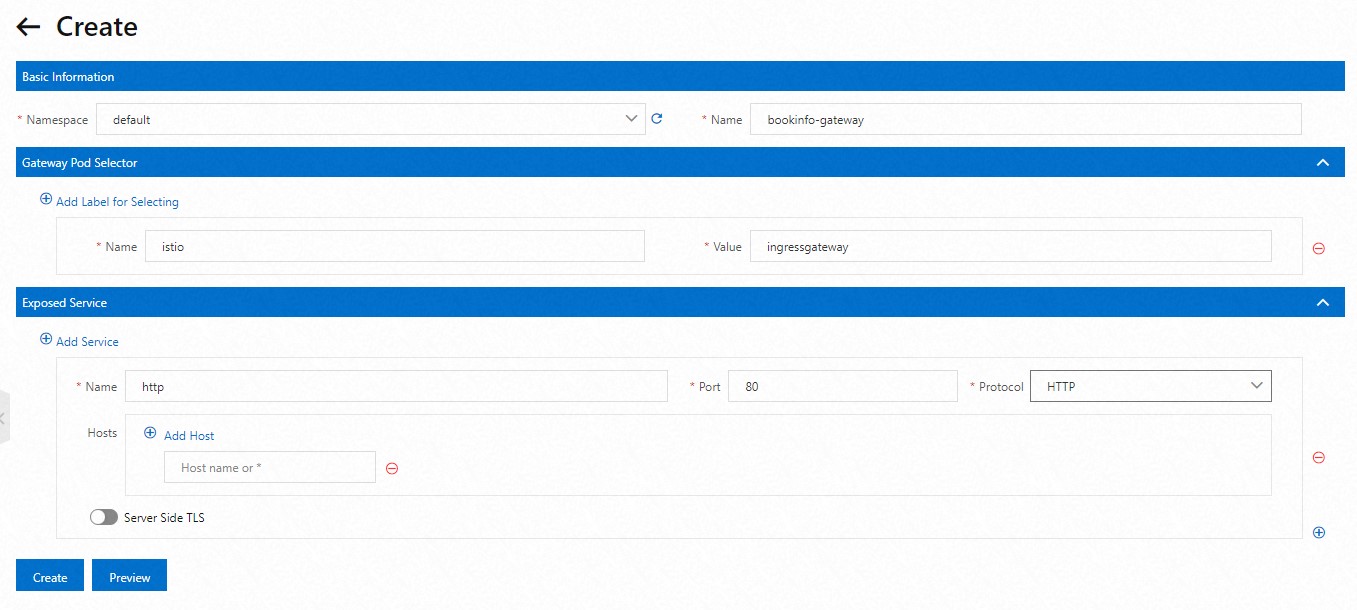Click the Add Service link
The image size is (1357, 610).
[x=87, y=342]
